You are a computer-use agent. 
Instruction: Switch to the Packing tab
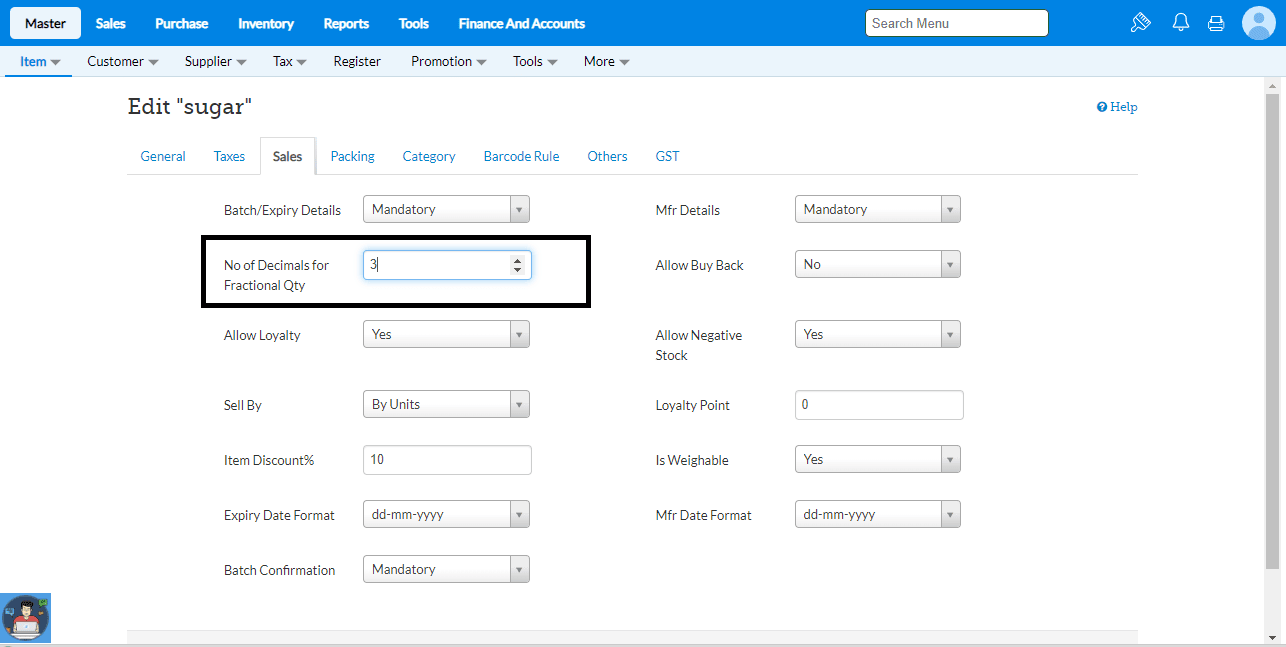tap(352, 156)
